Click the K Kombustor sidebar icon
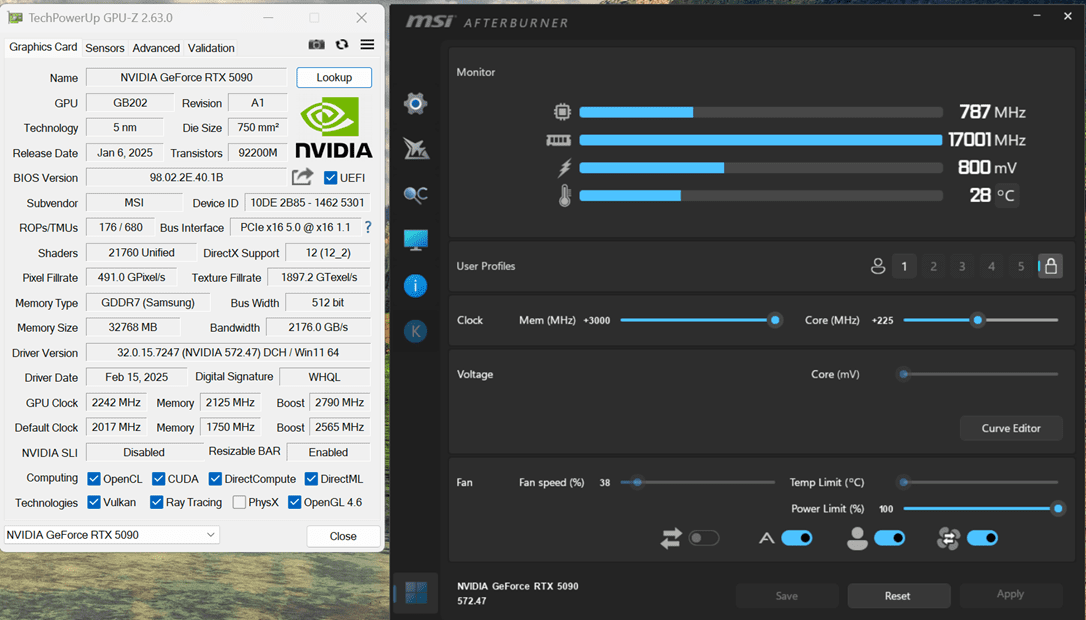 (416, 331)
